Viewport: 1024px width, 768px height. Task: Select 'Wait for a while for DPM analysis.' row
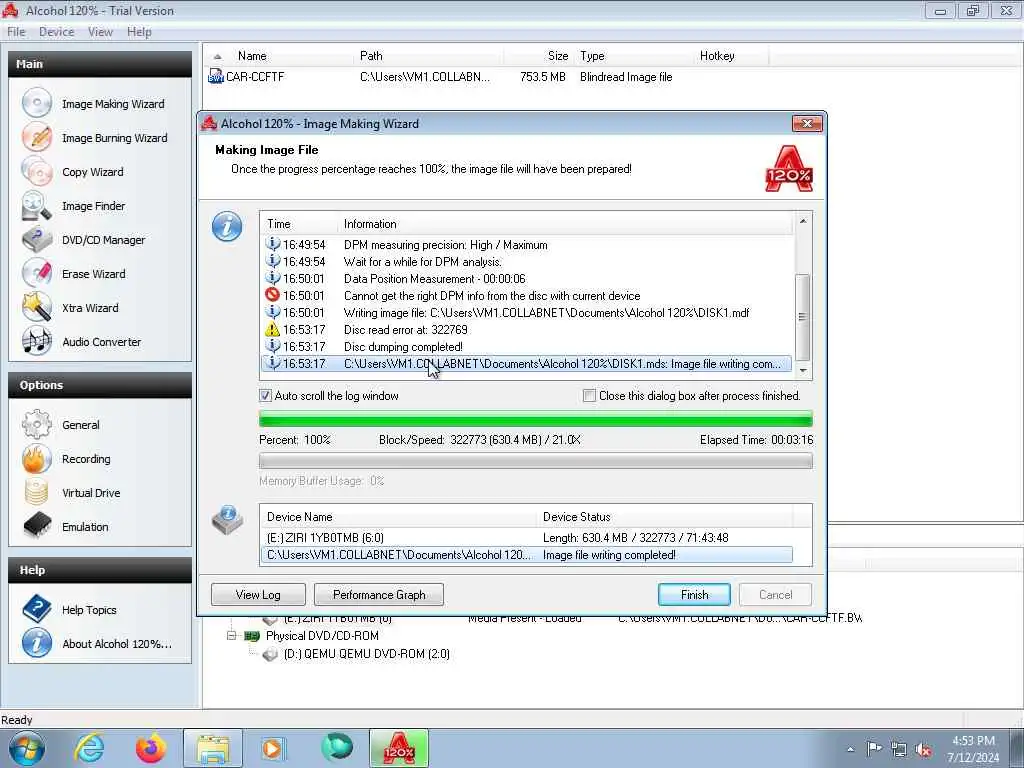point(527,262)
